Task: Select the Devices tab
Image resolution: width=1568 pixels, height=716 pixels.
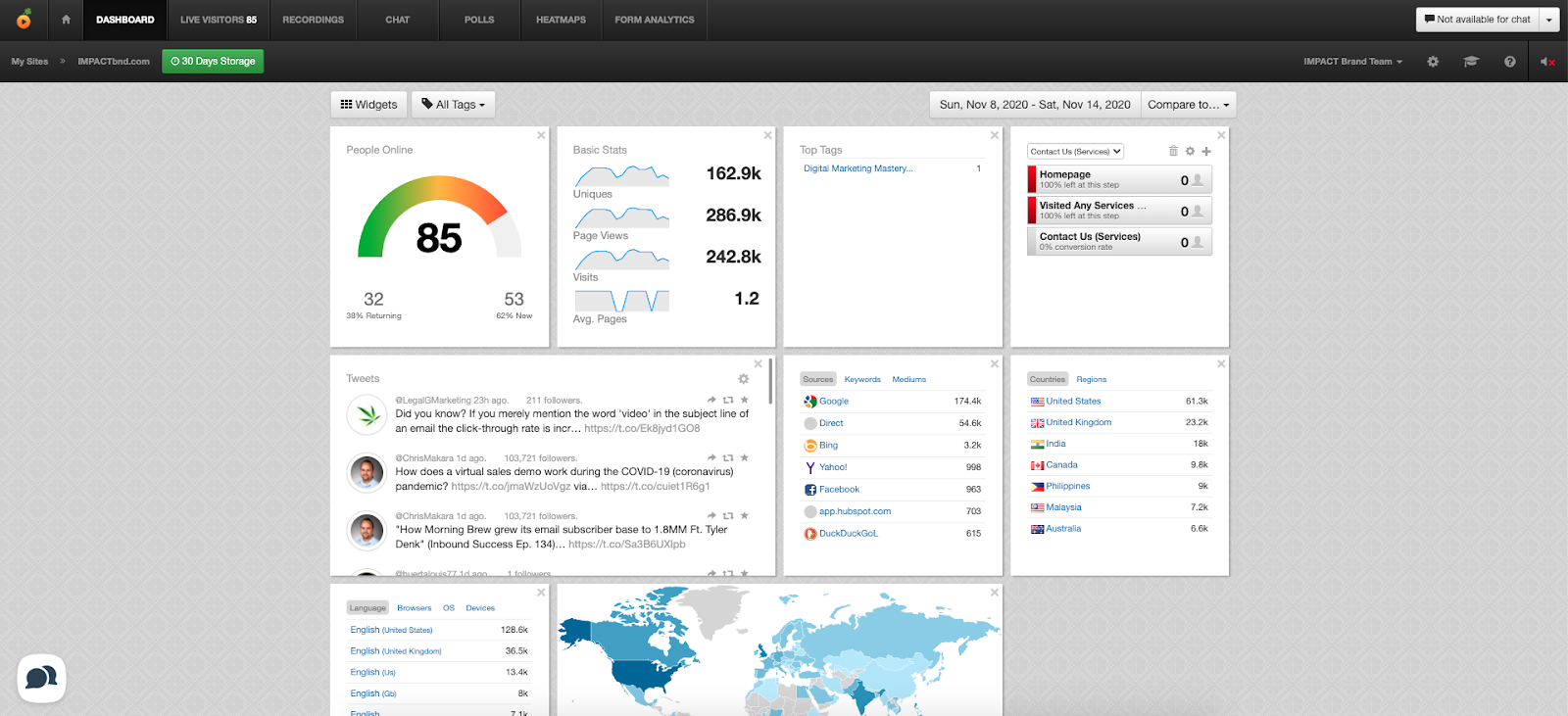Action: [480, 608]
